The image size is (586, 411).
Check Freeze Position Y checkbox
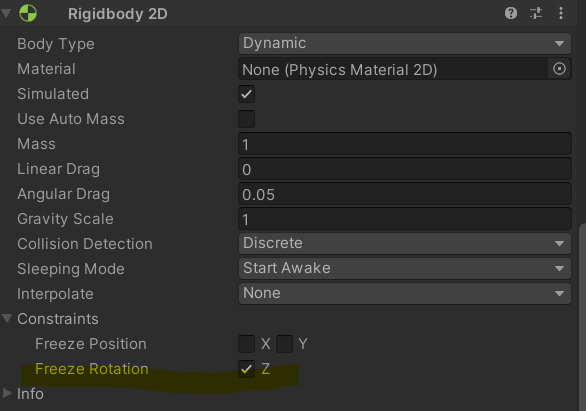(284, 344)
